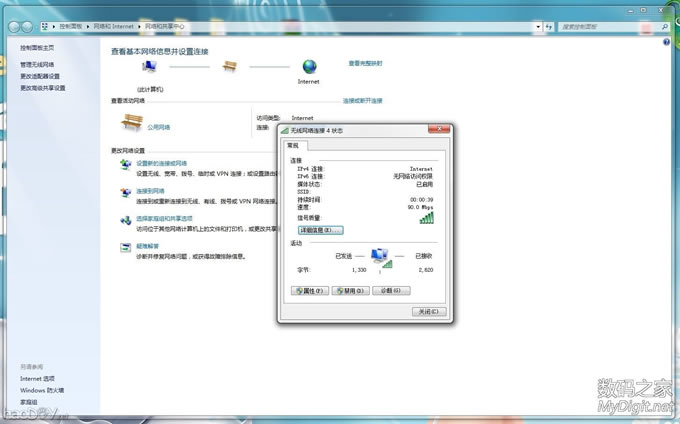Click the 属性 properties button
This screenshot has height=424, width=680.
tap(309, 290)
